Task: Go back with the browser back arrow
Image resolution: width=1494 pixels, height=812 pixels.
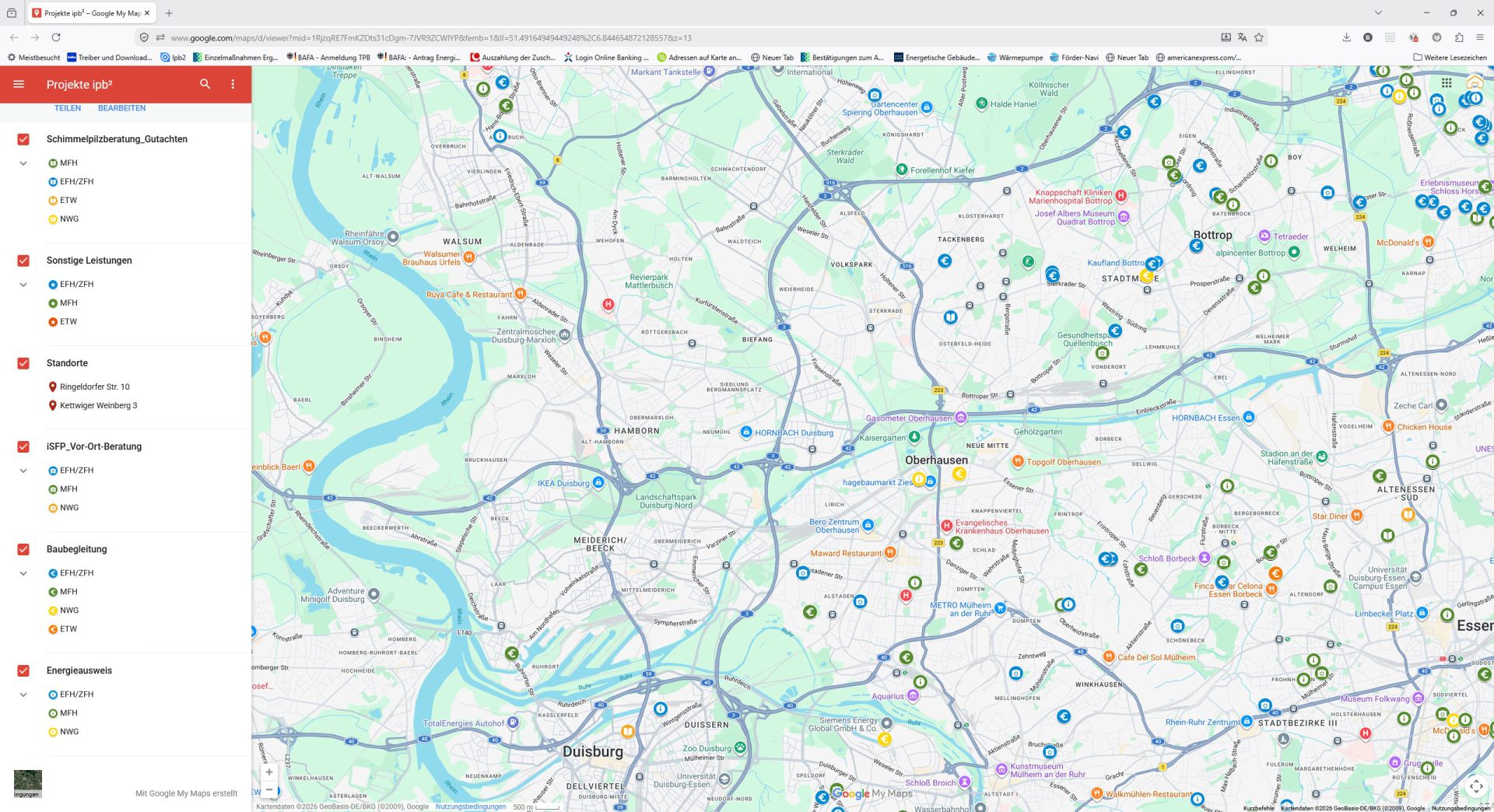Action: (14, 37)
